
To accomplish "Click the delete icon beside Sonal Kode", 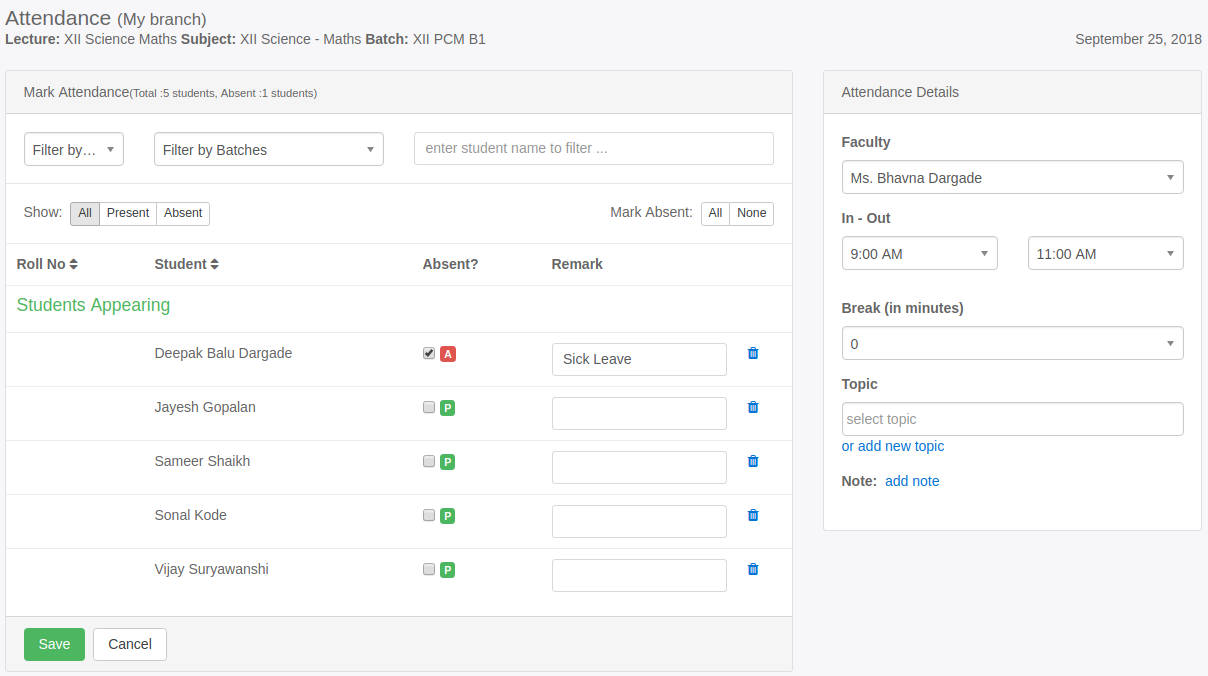I will click(x=753, y=515).
